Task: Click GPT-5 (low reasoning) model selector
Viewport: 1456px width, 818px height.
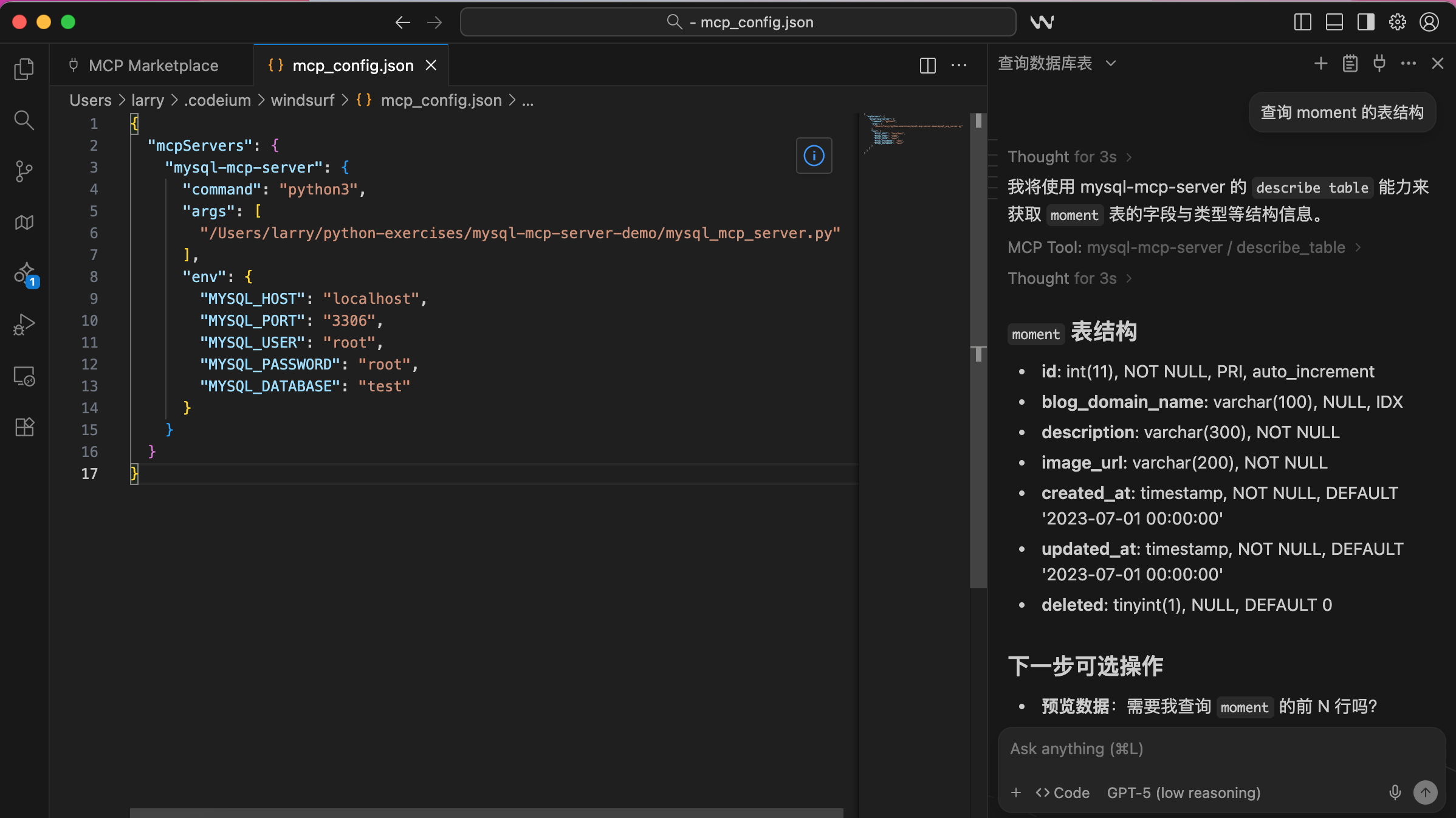Action: tap(1183, 792)
